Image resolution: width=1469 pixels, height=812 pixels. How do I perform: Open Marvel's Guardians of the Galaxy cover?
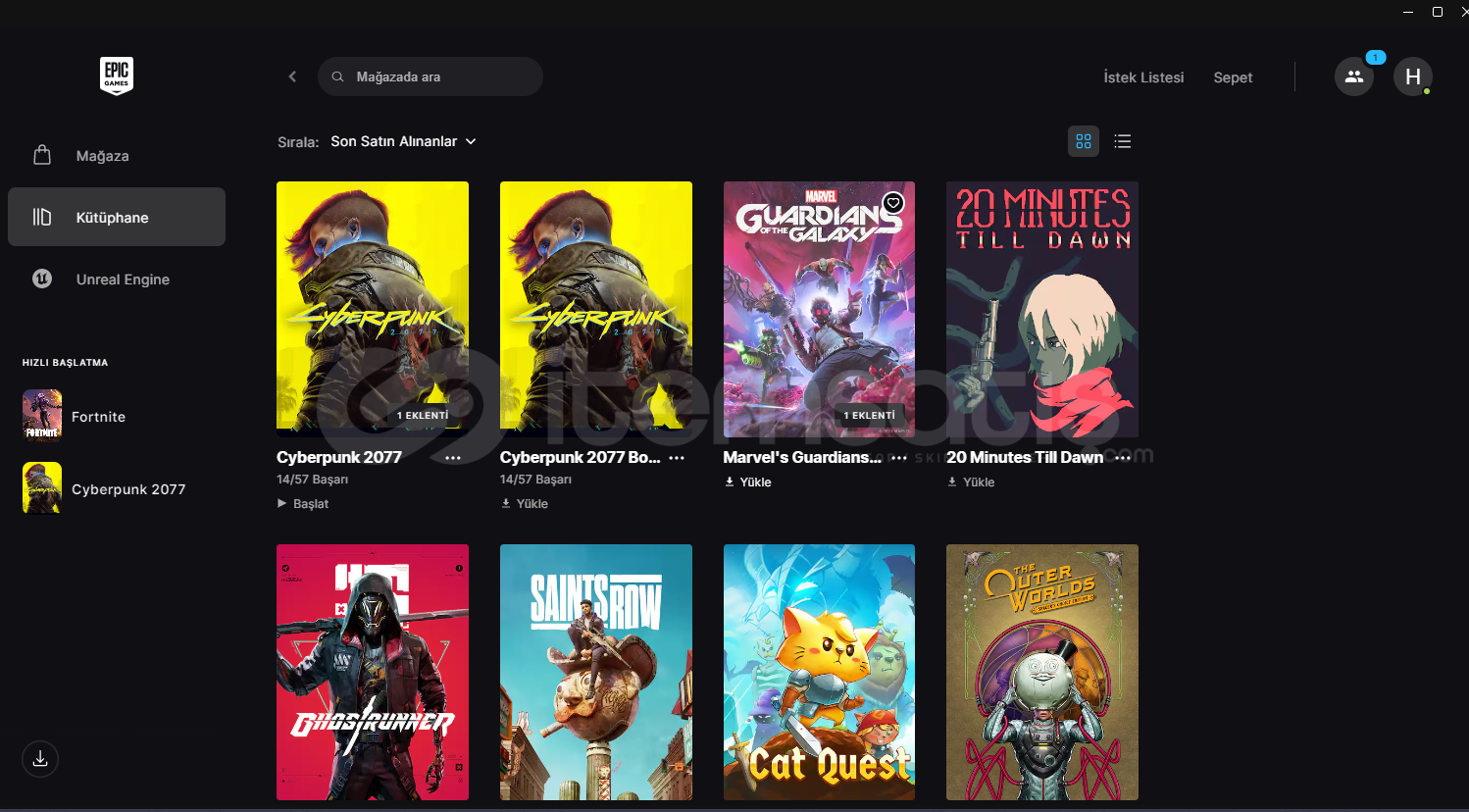pos(819,309)
